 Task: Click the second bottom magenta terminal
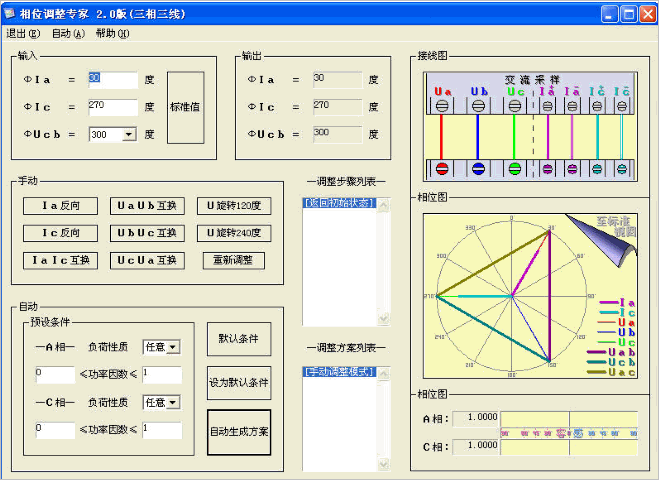pyautogui.click(x=572, y=169)
